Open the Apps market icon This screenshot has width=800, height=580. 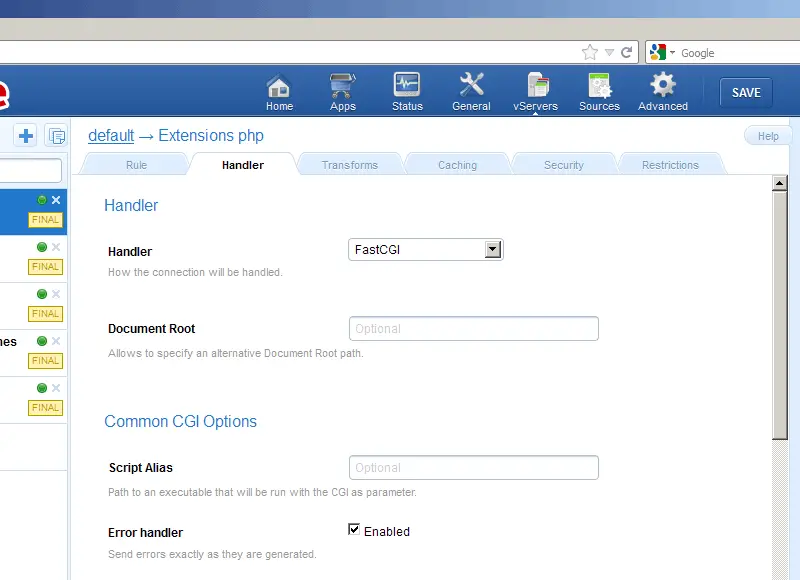coord(342,92)
